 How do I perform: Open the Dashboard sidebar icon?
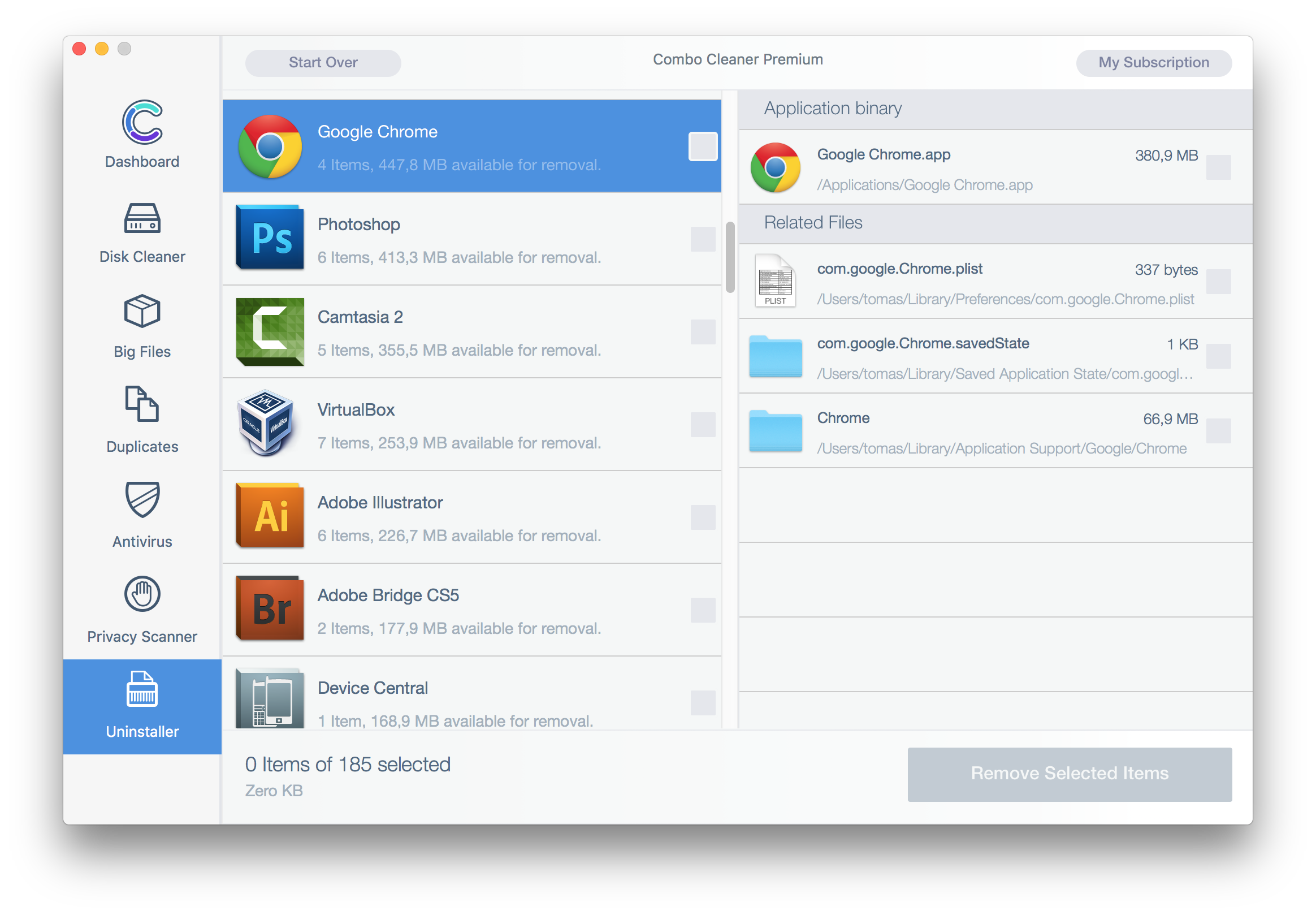(142, 122)
